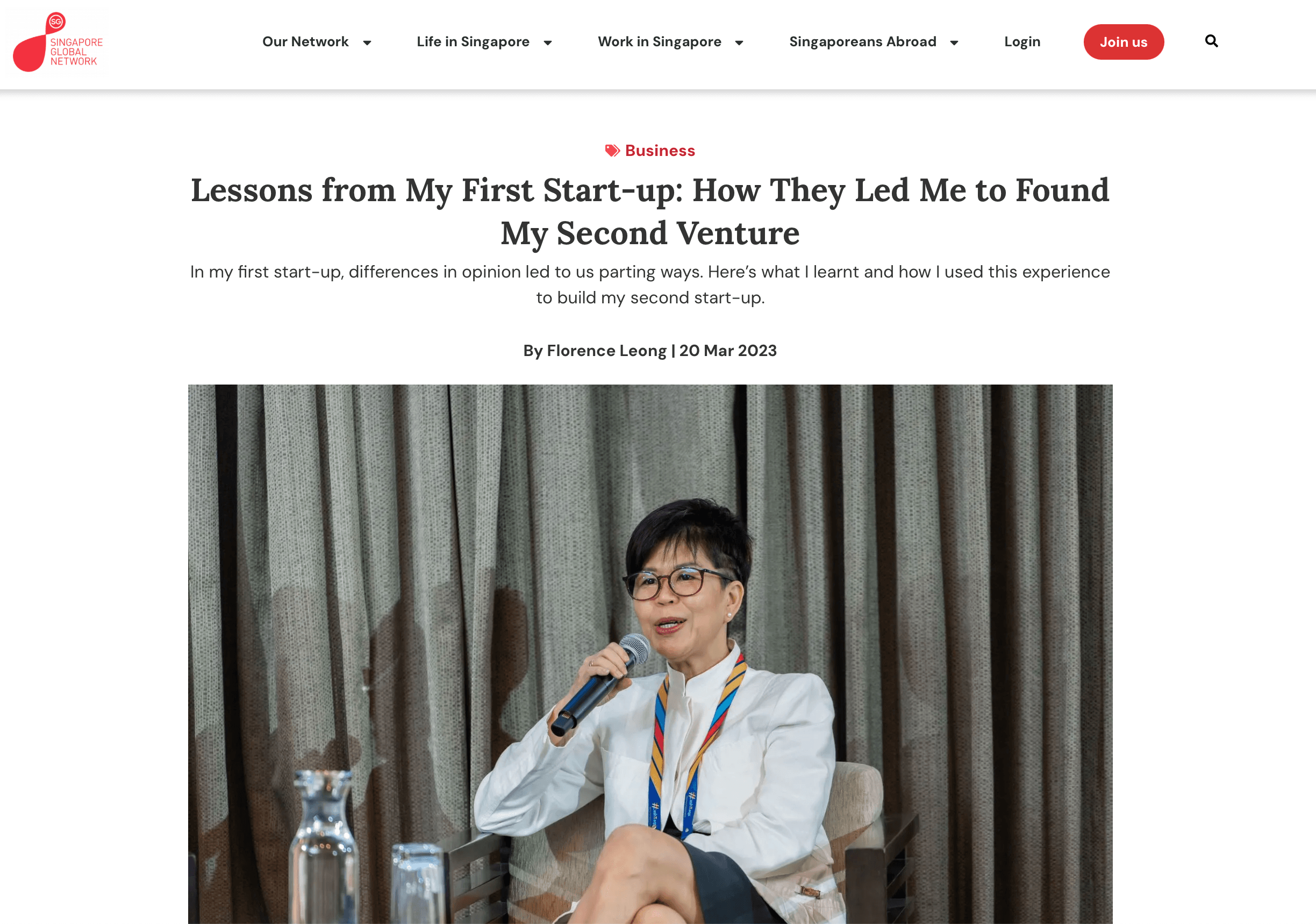
Task: Open the Business category link
Action: click(x=660, y=151)
